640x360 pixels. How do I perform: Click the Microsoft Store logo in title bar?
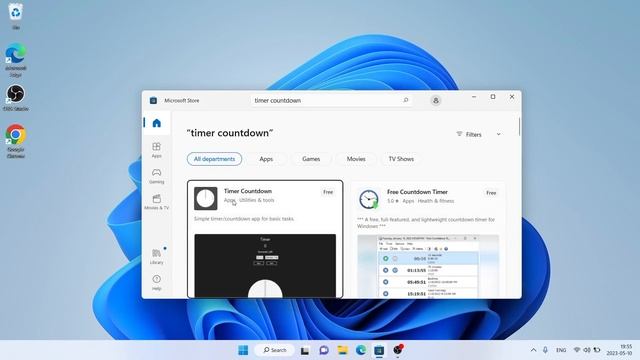pos(153,100)
